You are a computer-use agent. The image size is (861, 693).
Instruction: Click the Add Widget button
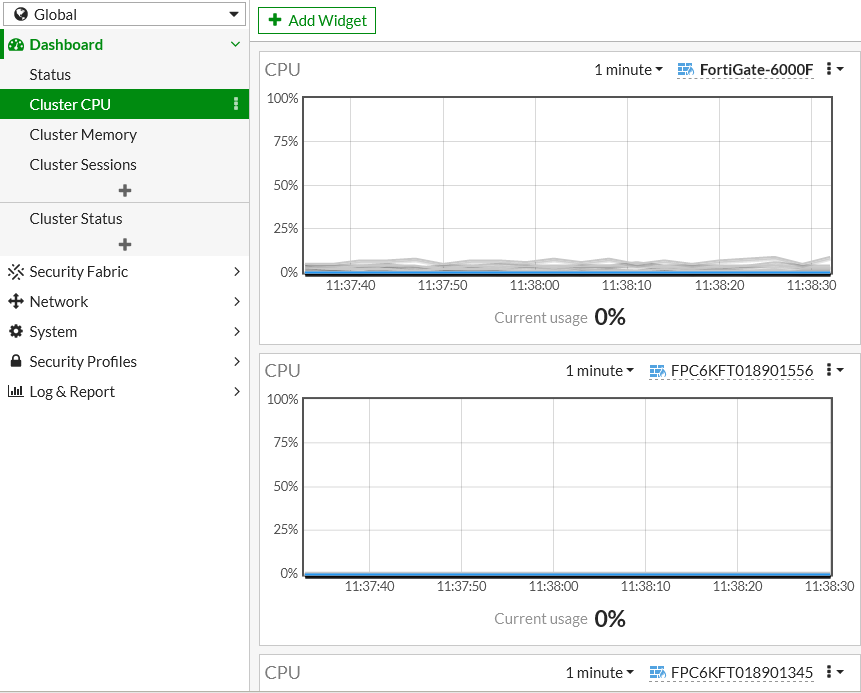tap(317, 20)
